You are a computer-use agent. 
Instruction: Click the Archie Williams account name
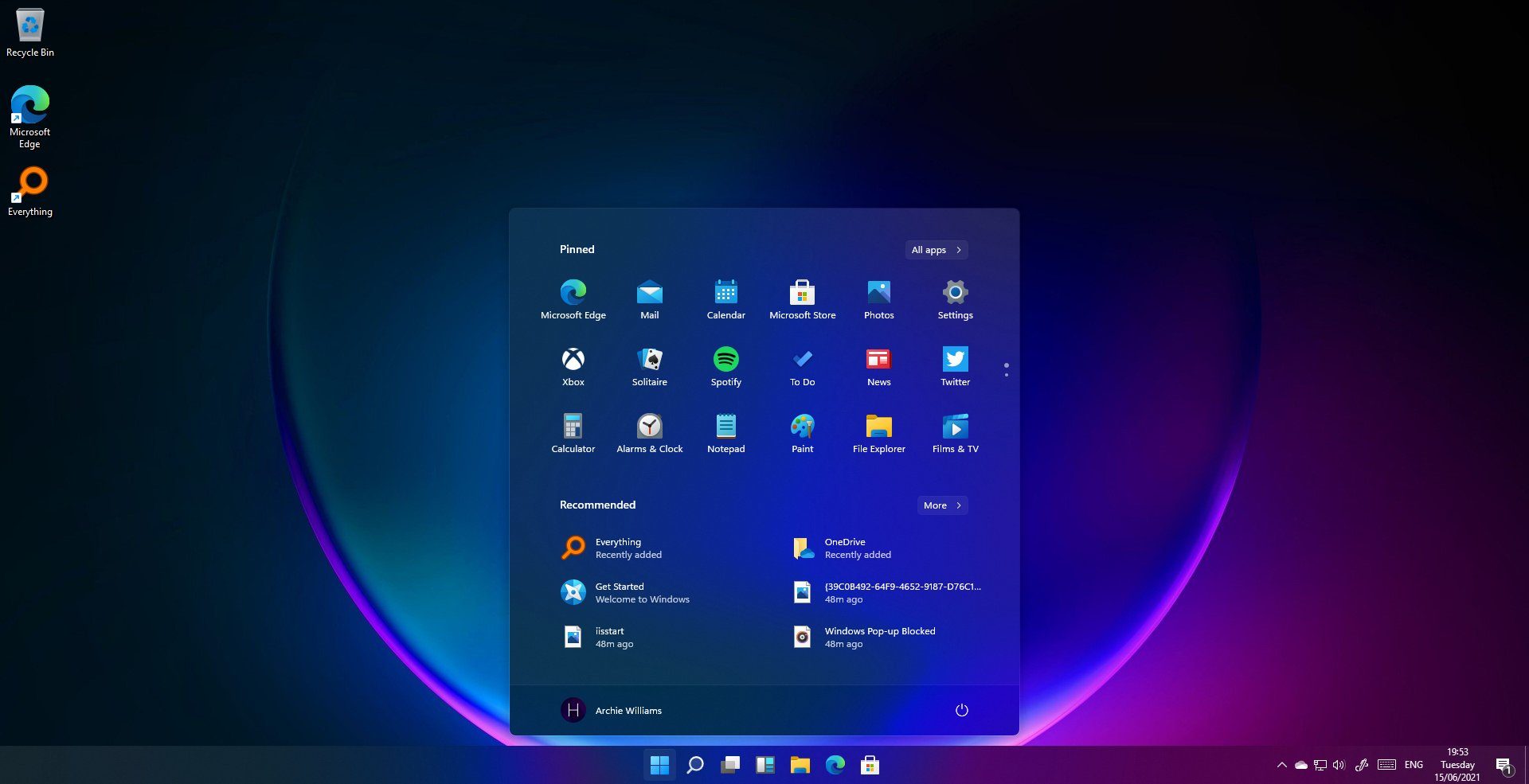tap(628, 710)
